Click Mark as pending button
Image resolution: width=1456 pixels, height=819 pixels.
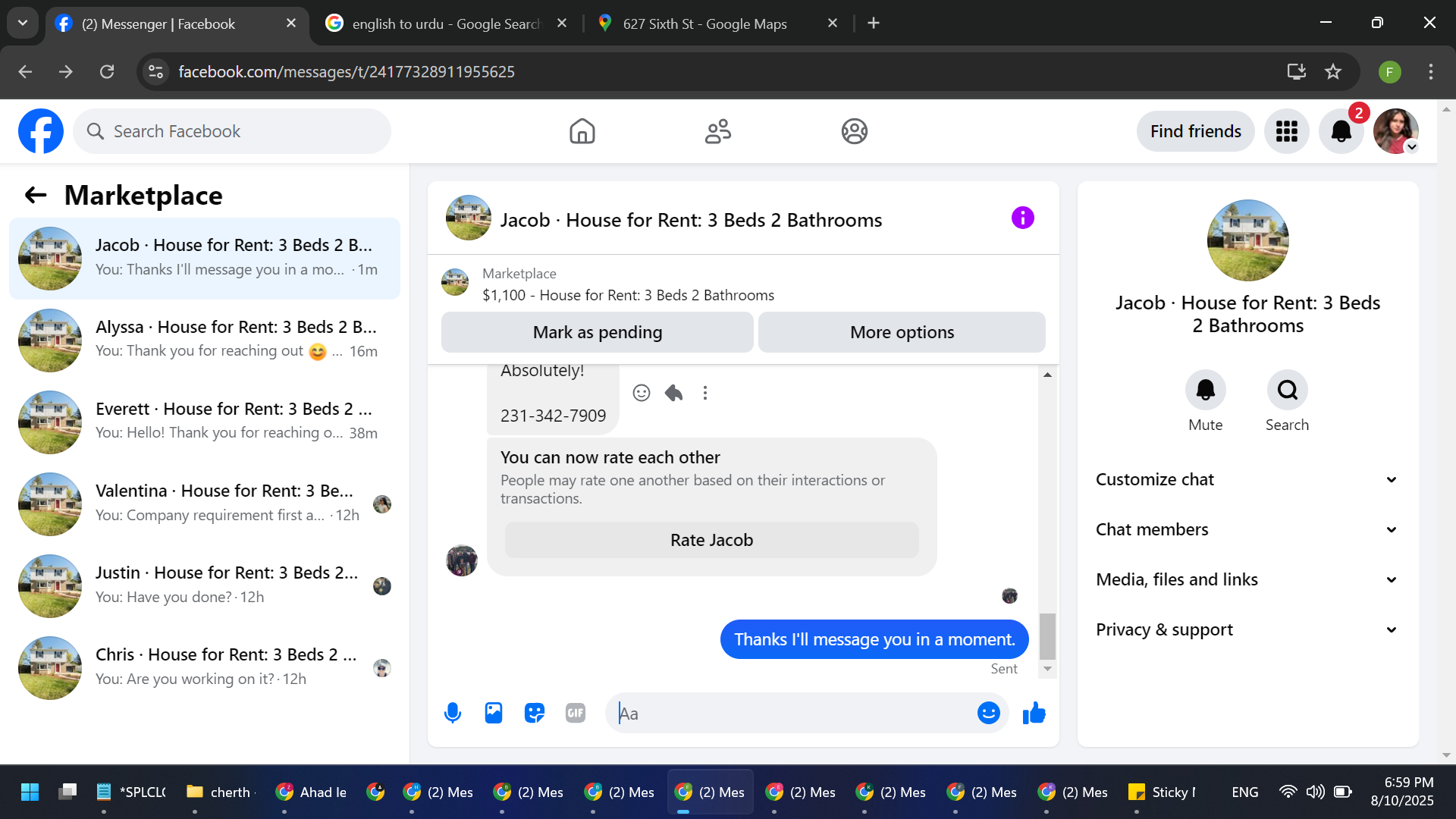597,332
